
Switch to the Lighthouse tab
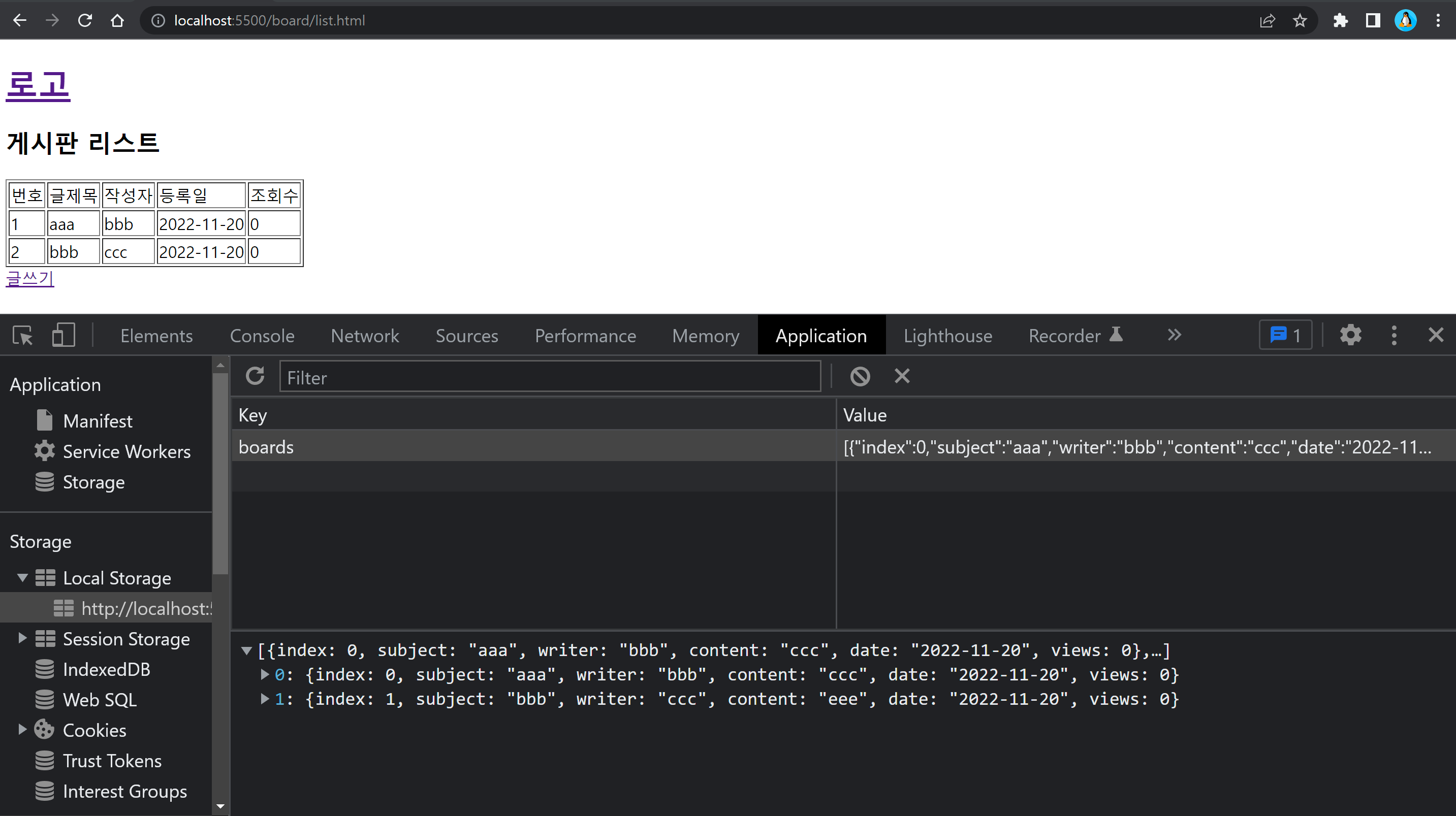948,336
